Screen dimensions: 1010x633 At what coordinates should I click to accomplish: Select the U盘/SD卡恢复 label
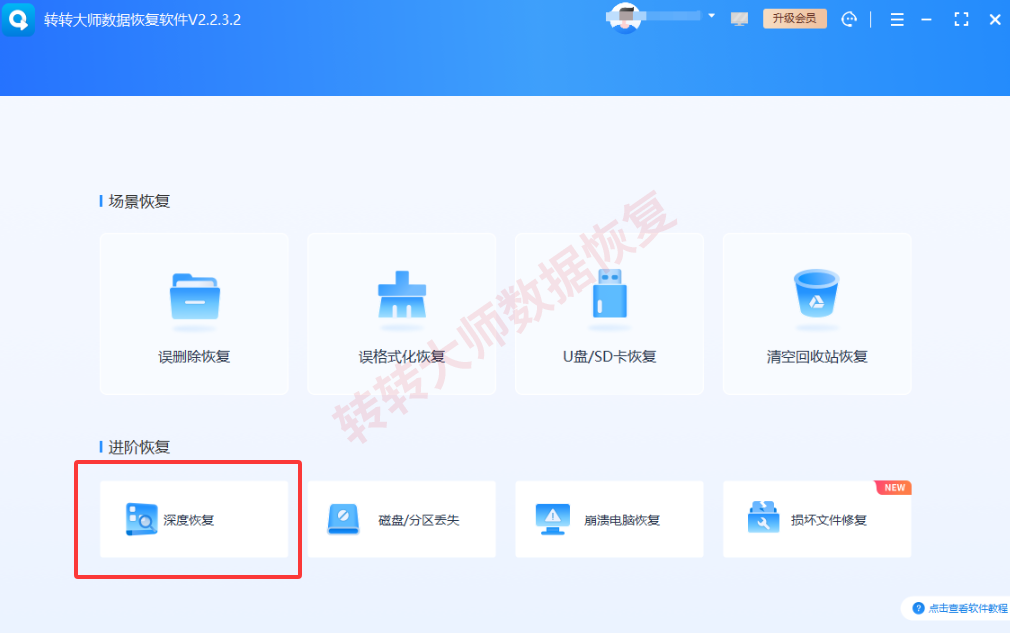click(x=609, y=357)
